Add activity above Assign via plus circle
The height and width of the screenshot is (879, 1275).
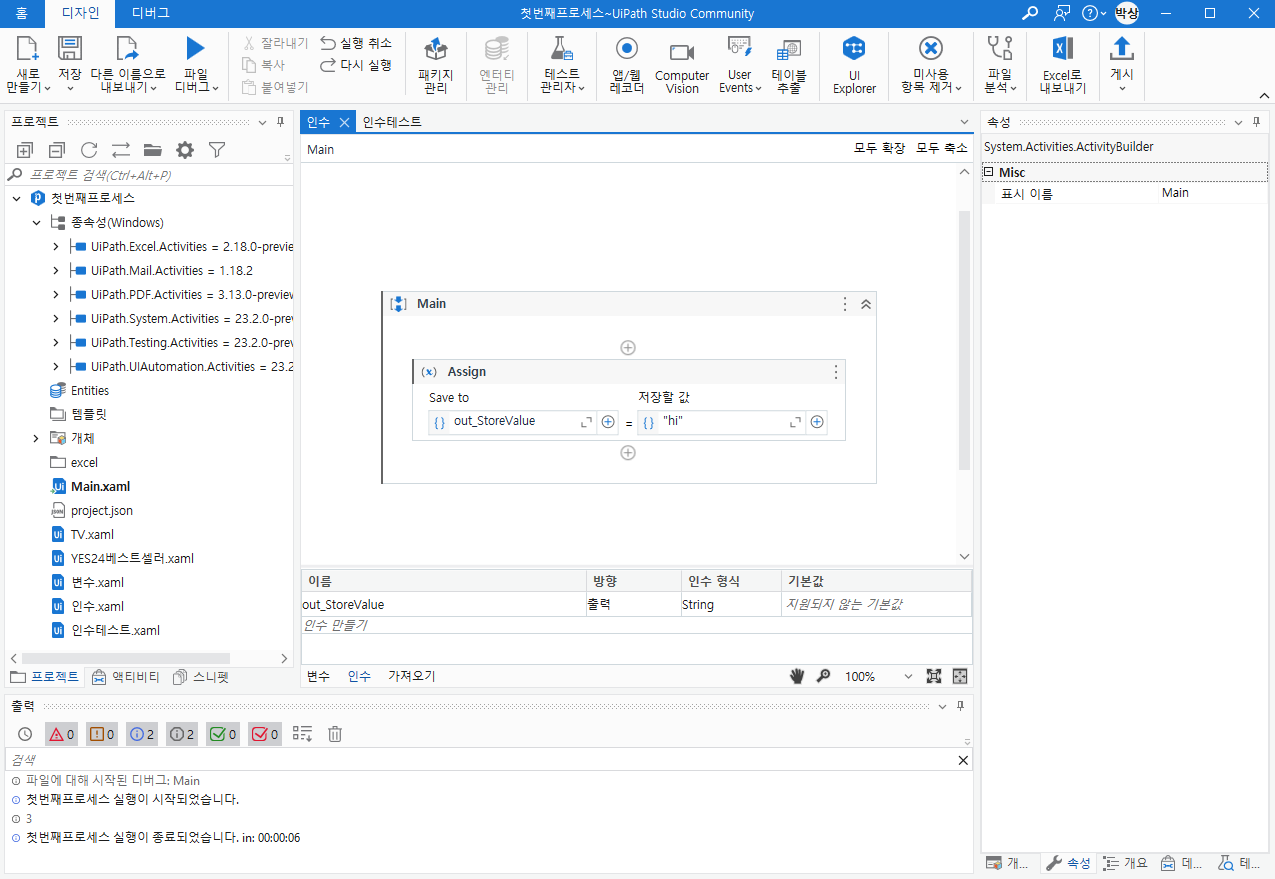coord(628,348)
